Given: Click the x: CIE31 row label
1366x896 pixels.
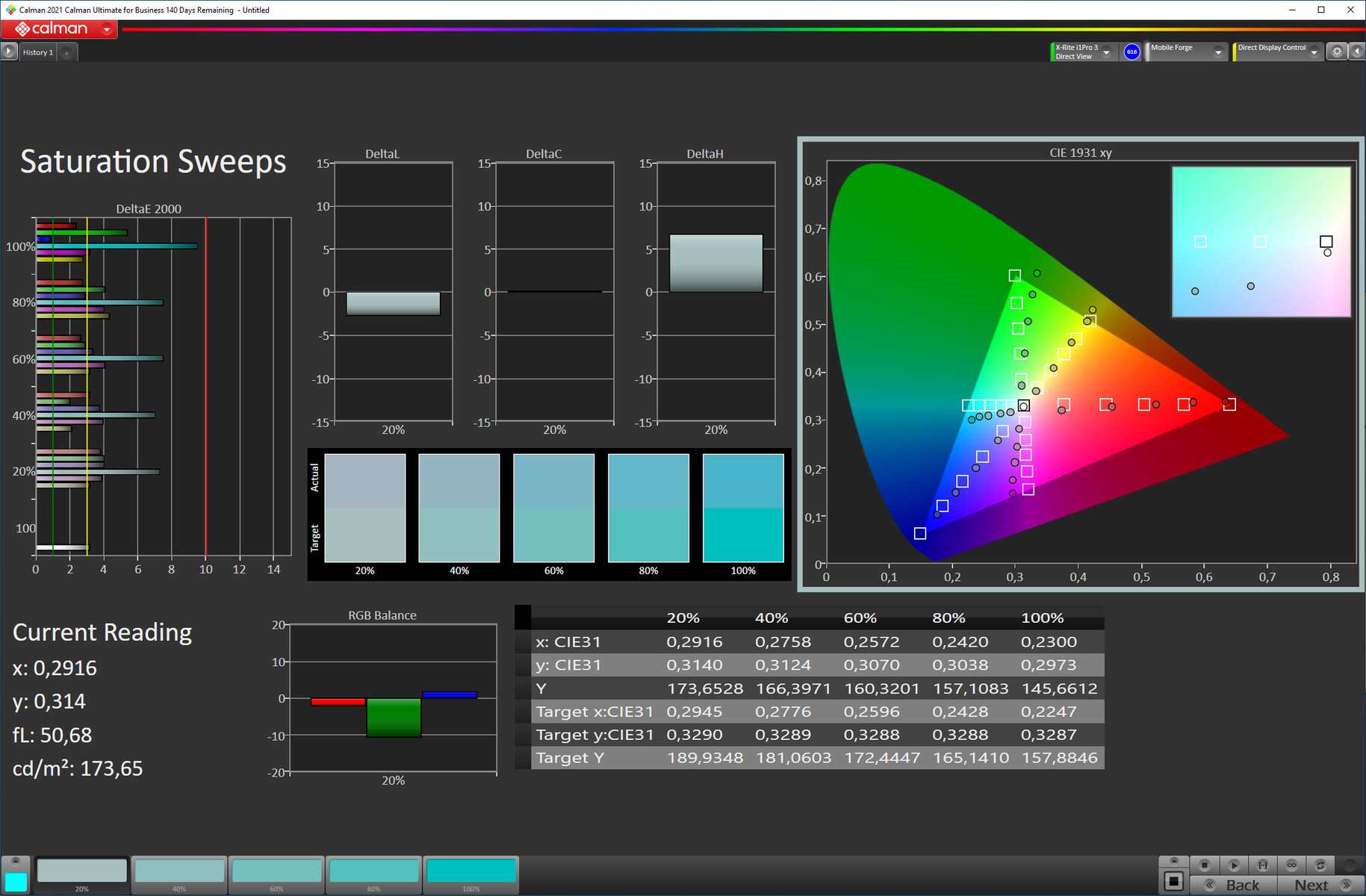Looking at the screenshot, I should (568, 641).
